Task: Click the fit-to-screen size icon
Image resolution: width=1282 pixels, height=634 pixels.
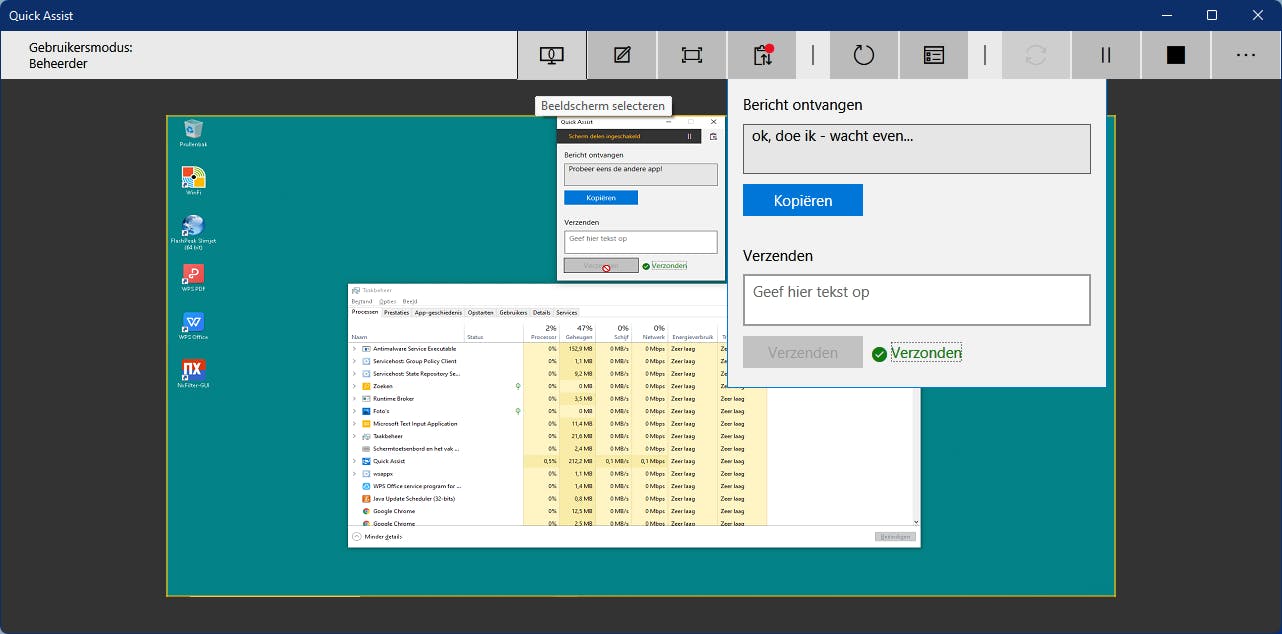Action: [x=692, y=55]
